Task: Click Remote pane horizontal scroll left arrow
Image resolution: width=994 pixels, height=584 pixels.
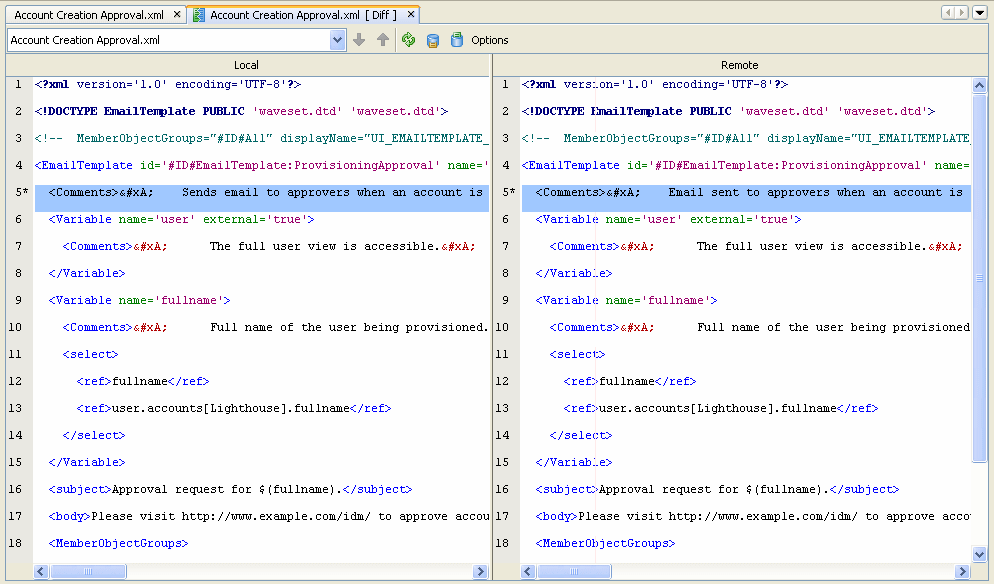Action: 528,571
